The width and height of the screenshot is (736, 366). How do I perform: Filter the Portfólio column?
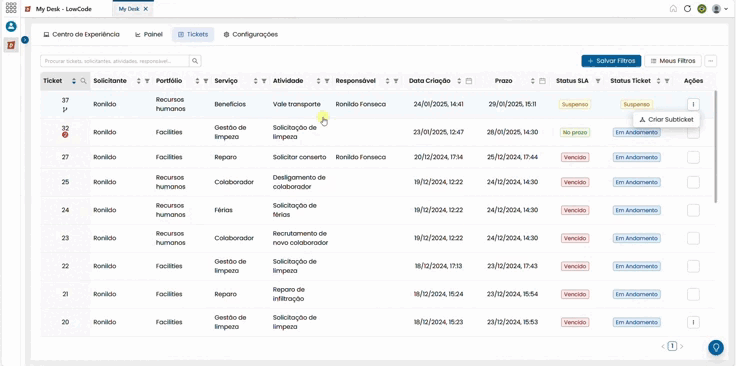206,81
